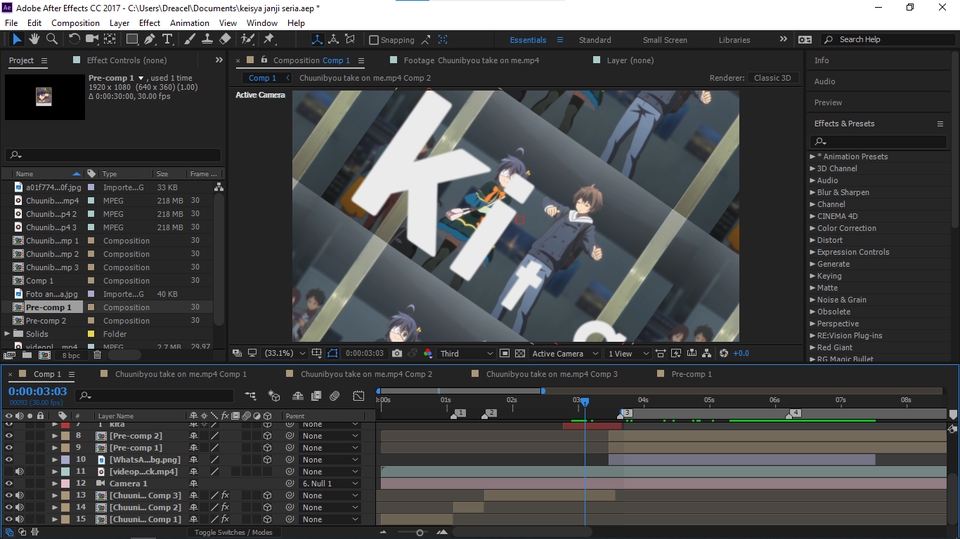Open the Active Camera view dropdown
960x539 pixels.
click(x=564, y=353)
